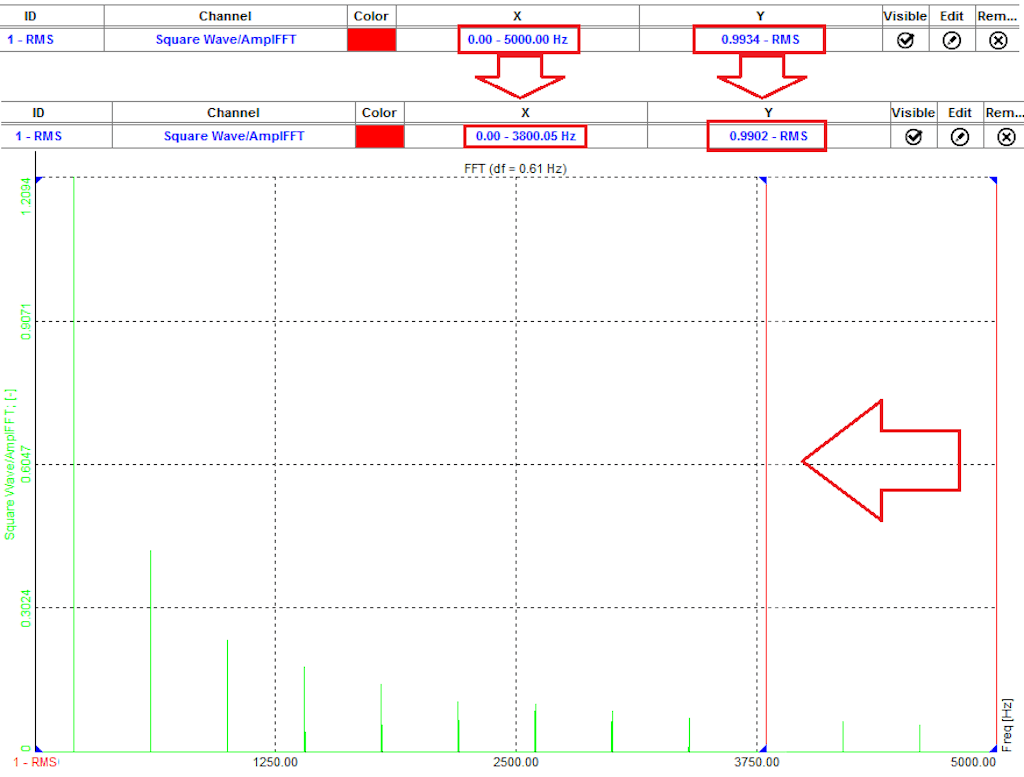Select X range 0.00 - 3800.05 Hz cell

click(525, 136)
